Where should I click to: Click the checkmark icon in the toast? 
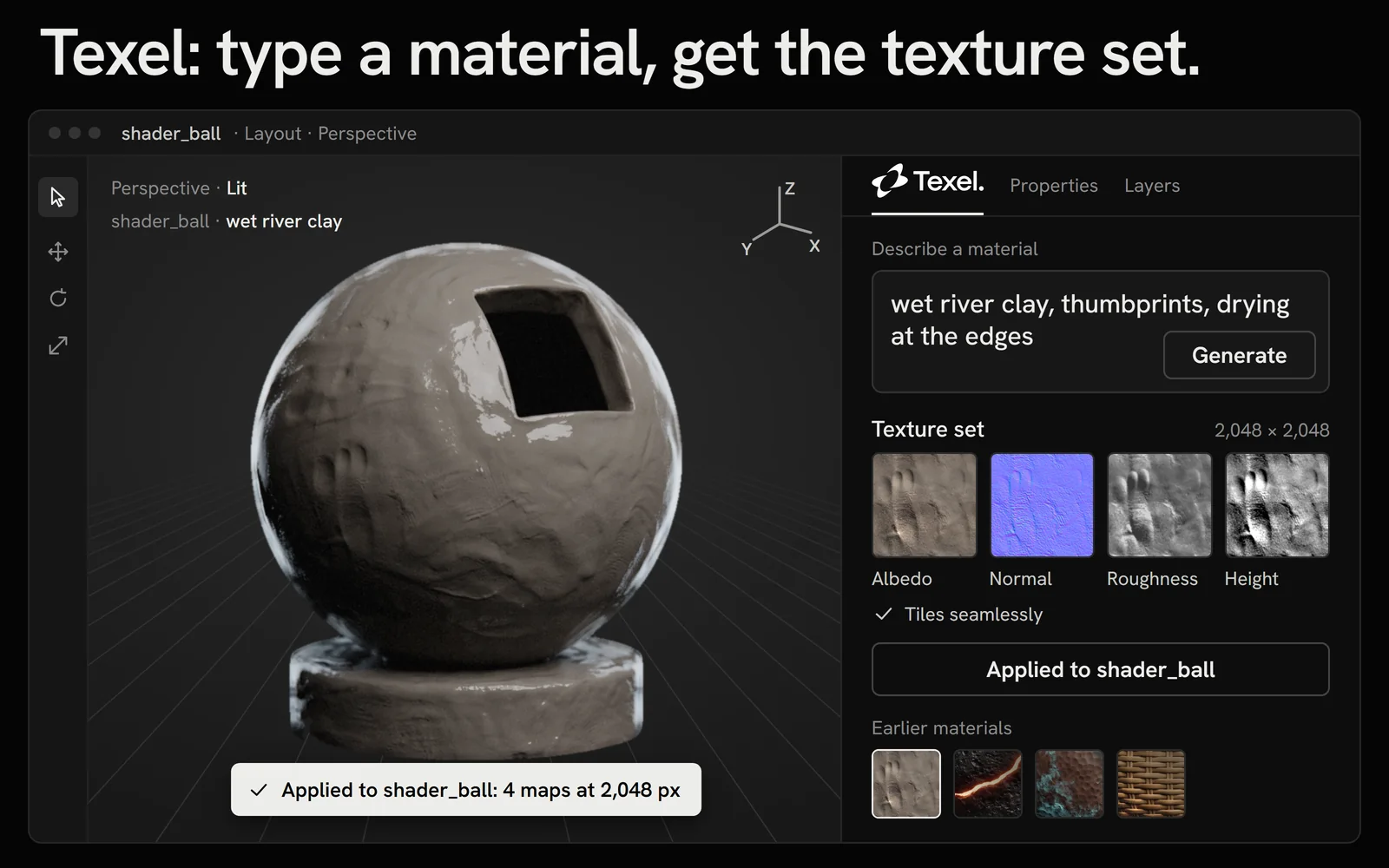(x=258, y=790)
